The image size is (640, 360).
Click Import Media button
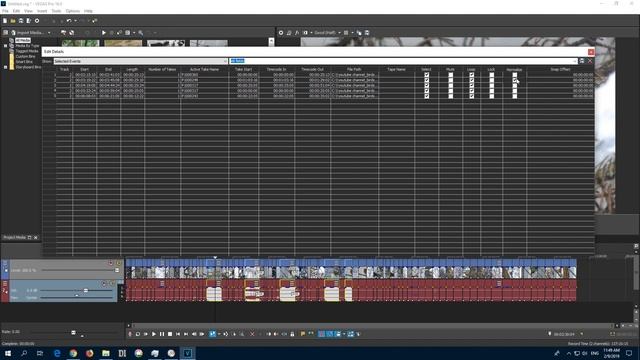click(28, 33)
